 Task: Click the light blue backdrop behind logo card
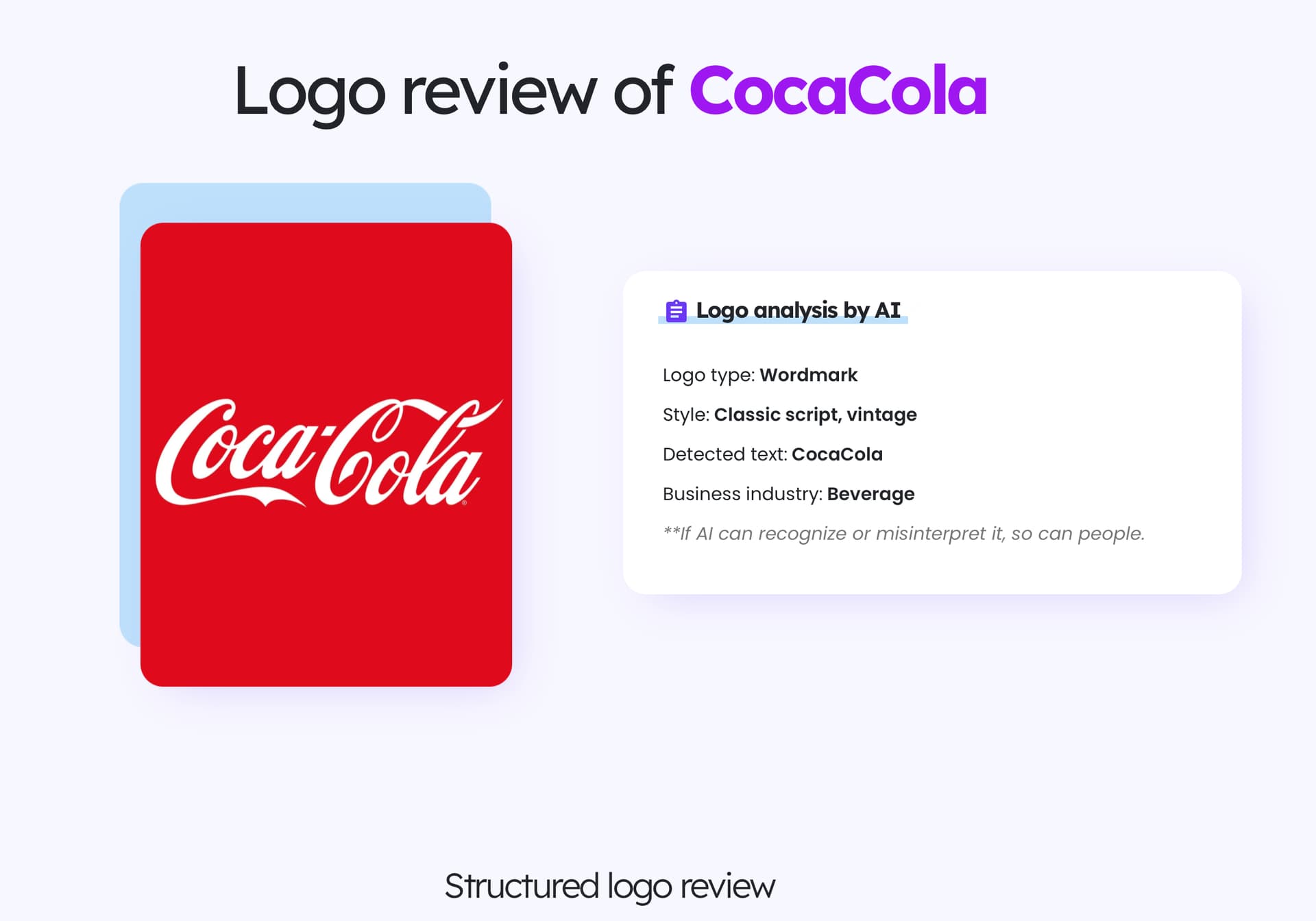coord(305,202)
